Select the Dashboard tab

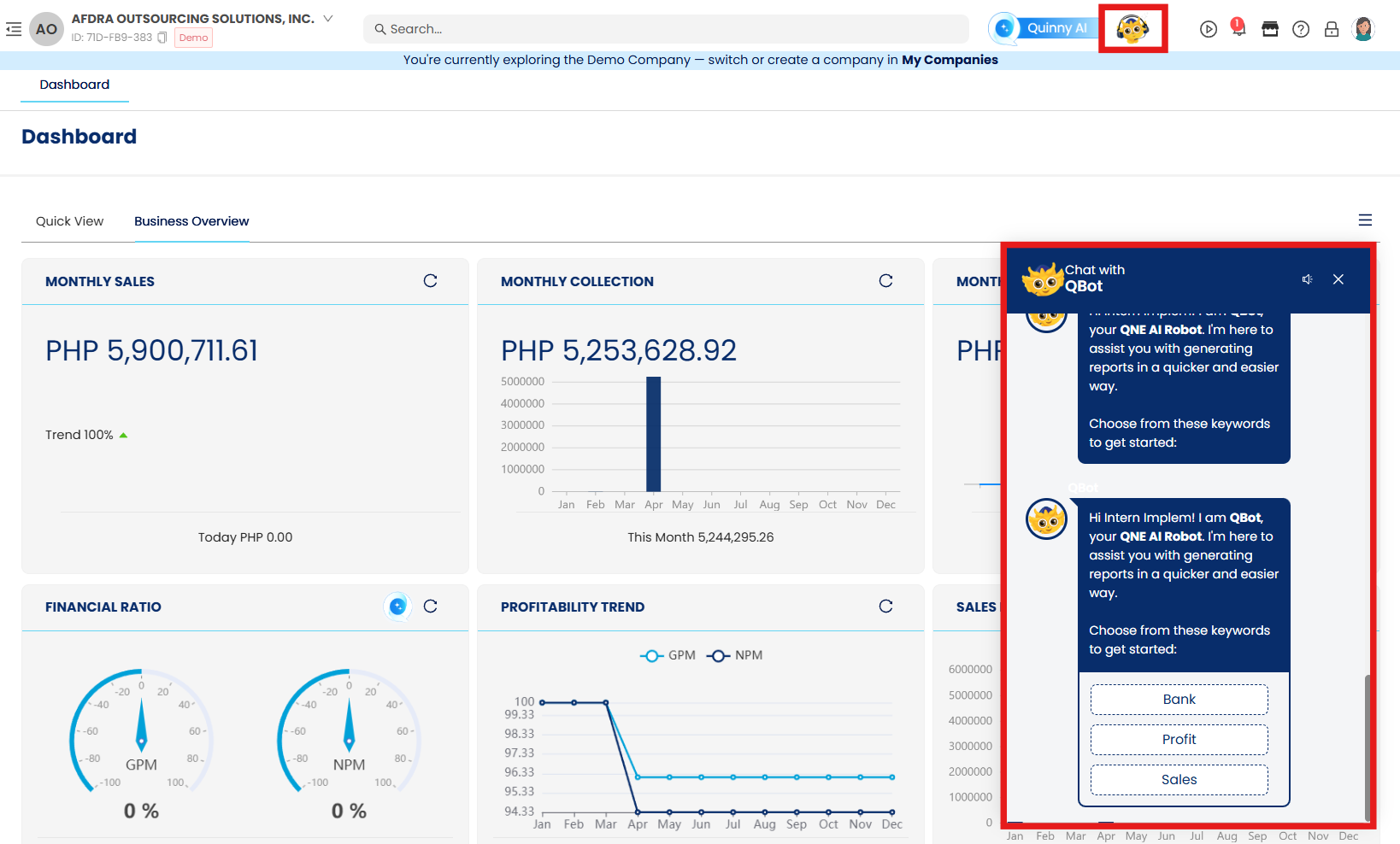[x=74, y=85]
